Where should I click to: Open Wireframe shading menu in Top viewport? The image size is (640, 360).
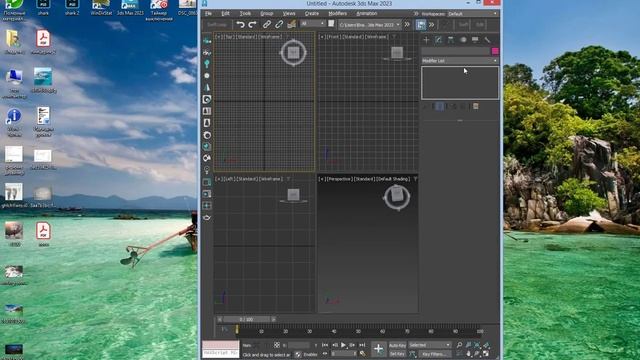click(x=270, y=37)
